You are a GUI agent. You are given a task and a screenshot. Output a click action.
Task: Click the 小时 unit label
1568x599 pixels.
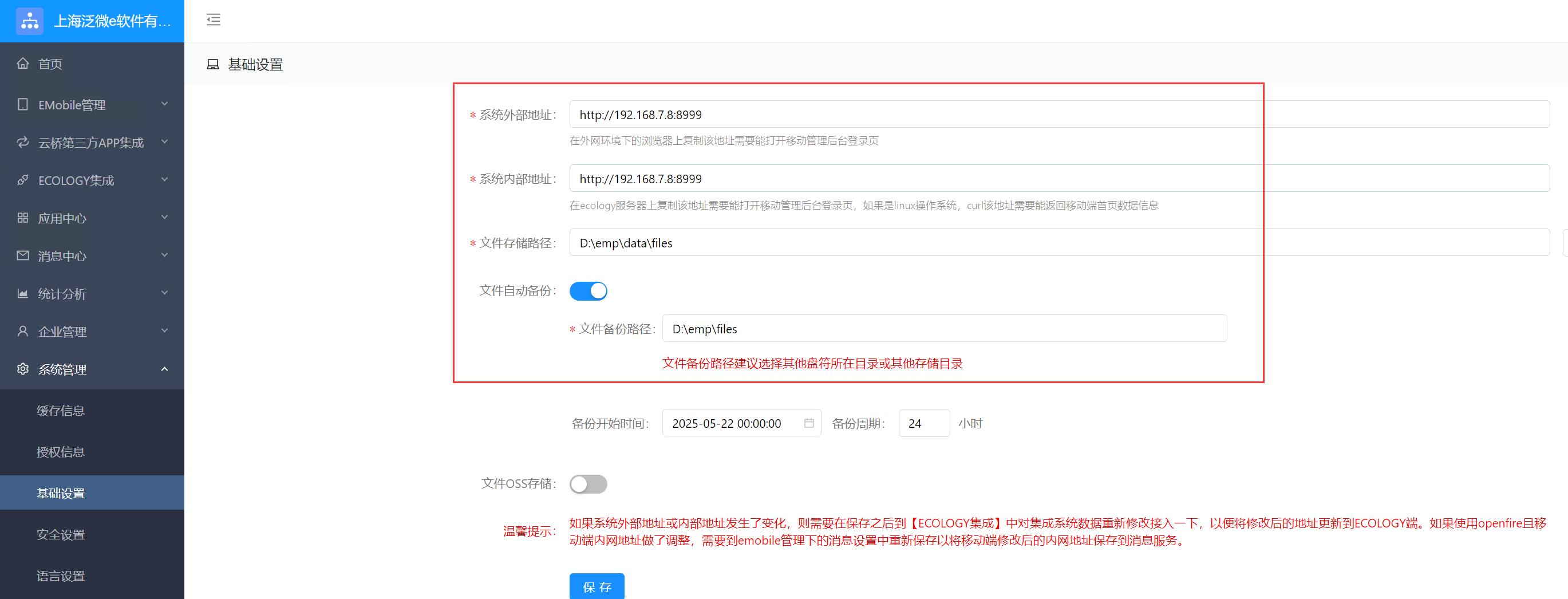pyautogui.click(x=970, y=423)
